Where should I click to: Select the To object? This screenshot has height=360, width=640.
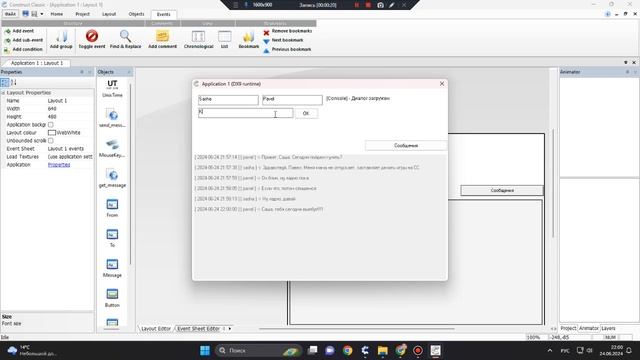click(112, 238)
